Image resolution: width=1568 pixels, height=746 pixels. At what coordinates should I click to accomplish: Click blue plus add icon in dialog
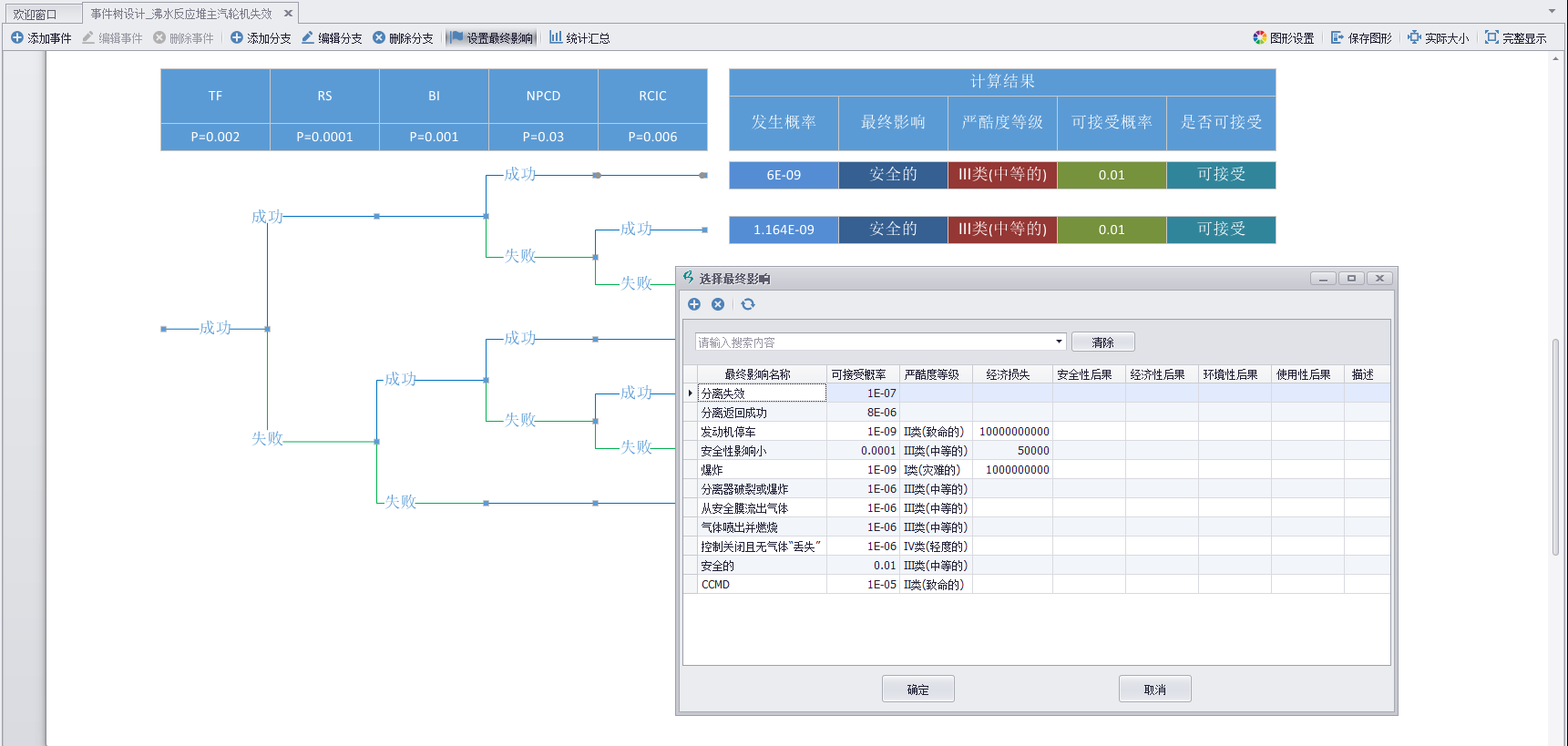click(x=694, y=304)
